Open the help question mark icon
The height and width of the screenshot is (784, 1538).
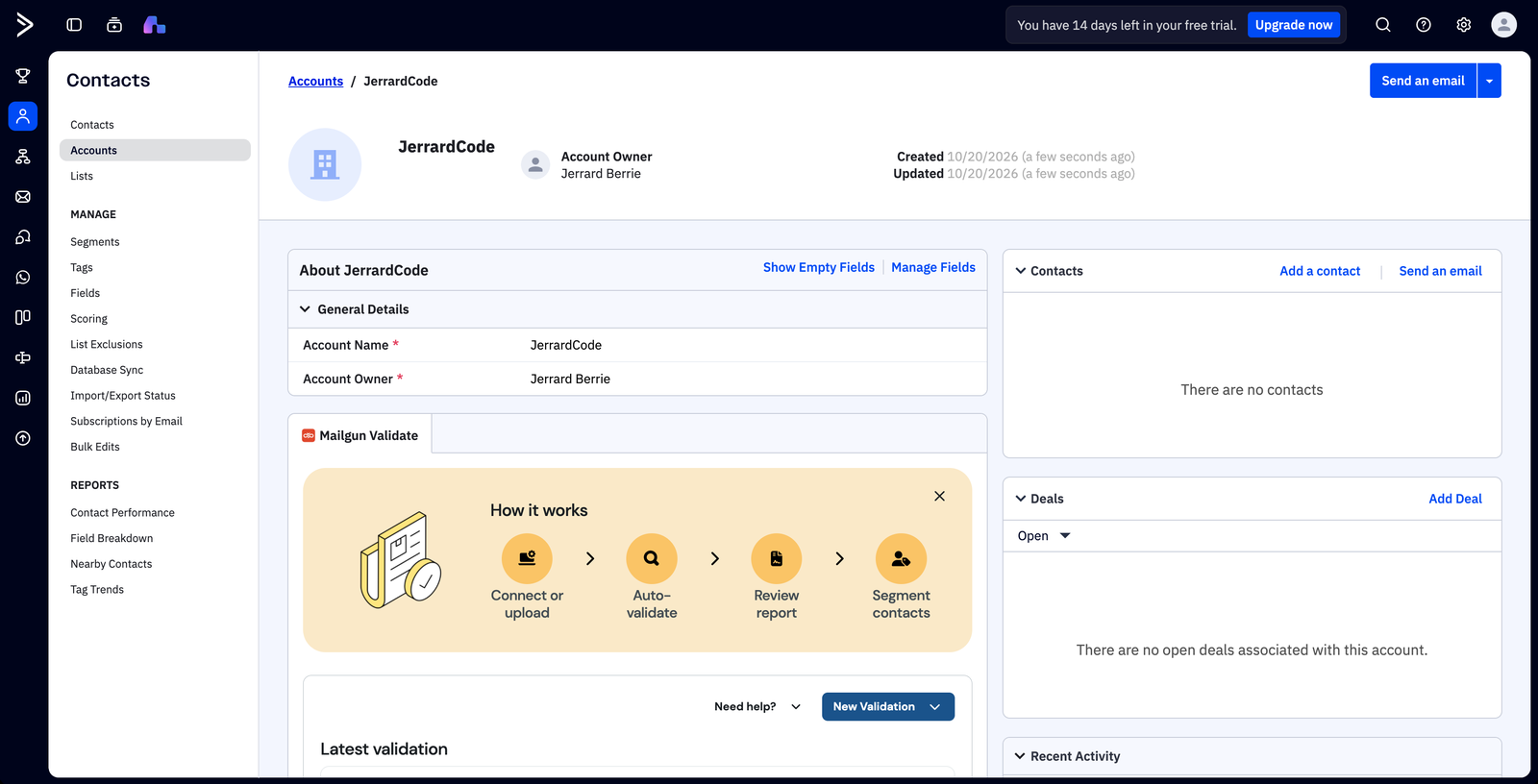pos(1424,25)
